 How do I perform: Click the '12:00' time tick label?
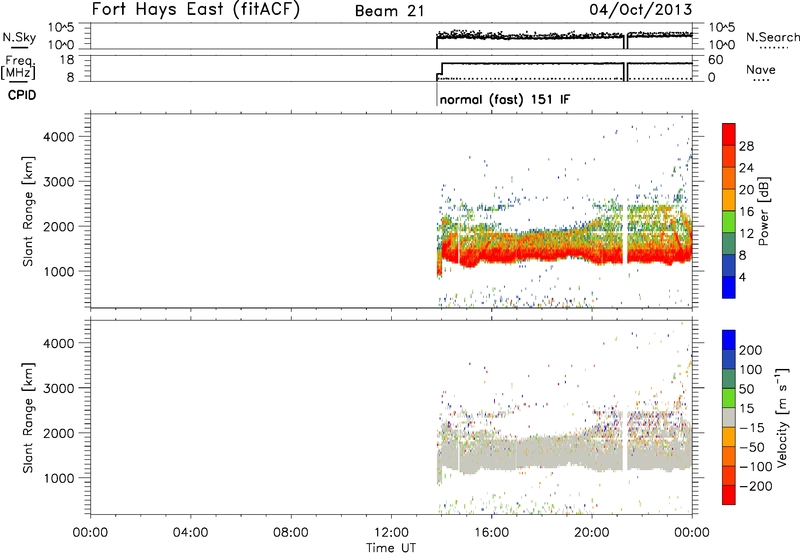coord(391,533)
